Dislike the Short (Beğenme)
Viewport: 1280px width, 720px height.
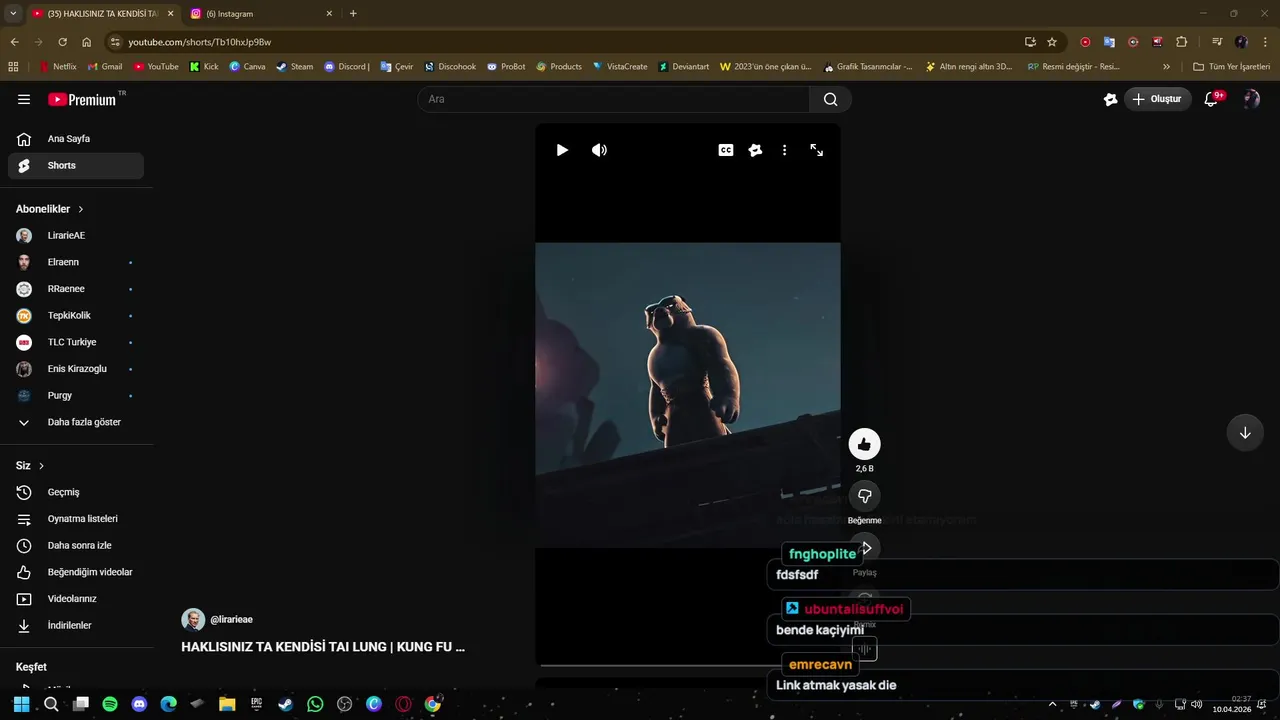tap(864, 496)
